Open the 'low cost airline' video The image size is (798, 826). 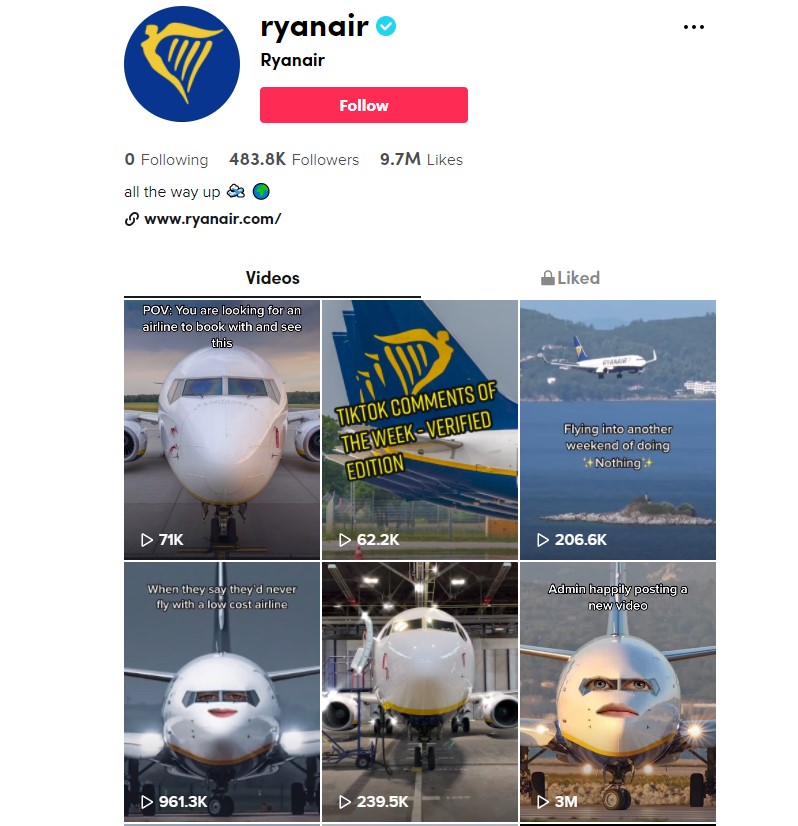coord(222,692)
